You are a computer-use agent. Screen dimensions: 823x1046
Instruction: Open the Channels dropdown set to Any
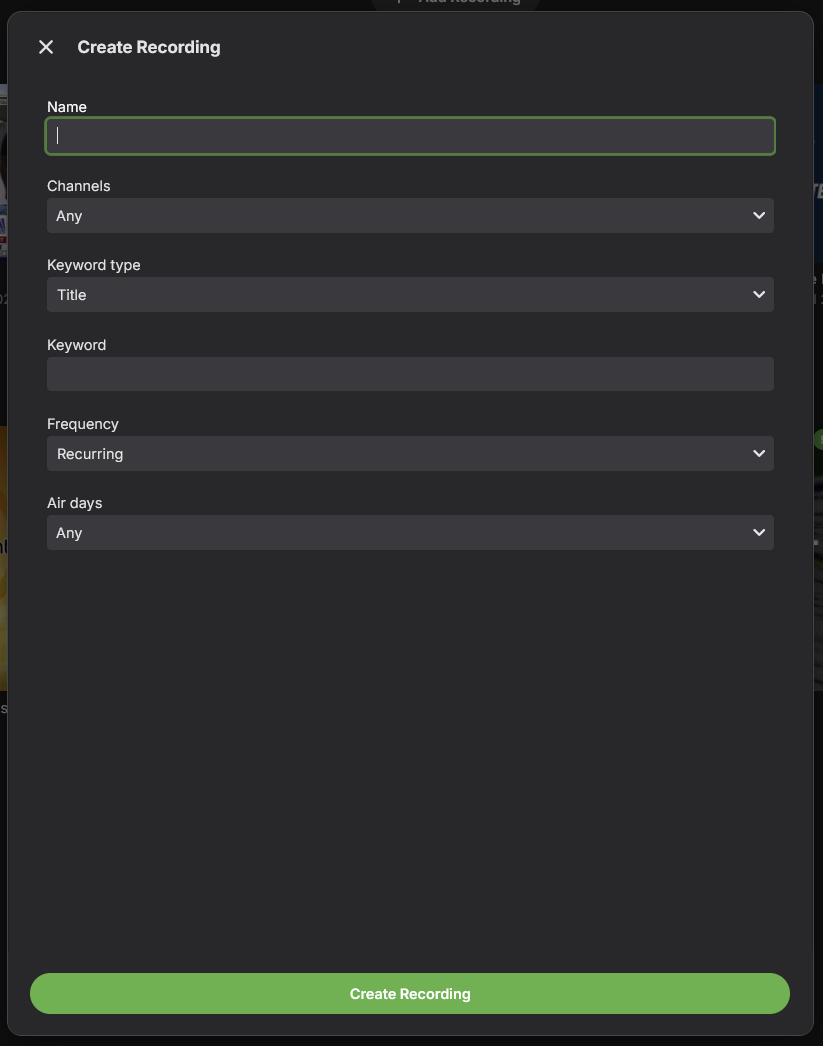coord(400,216)
